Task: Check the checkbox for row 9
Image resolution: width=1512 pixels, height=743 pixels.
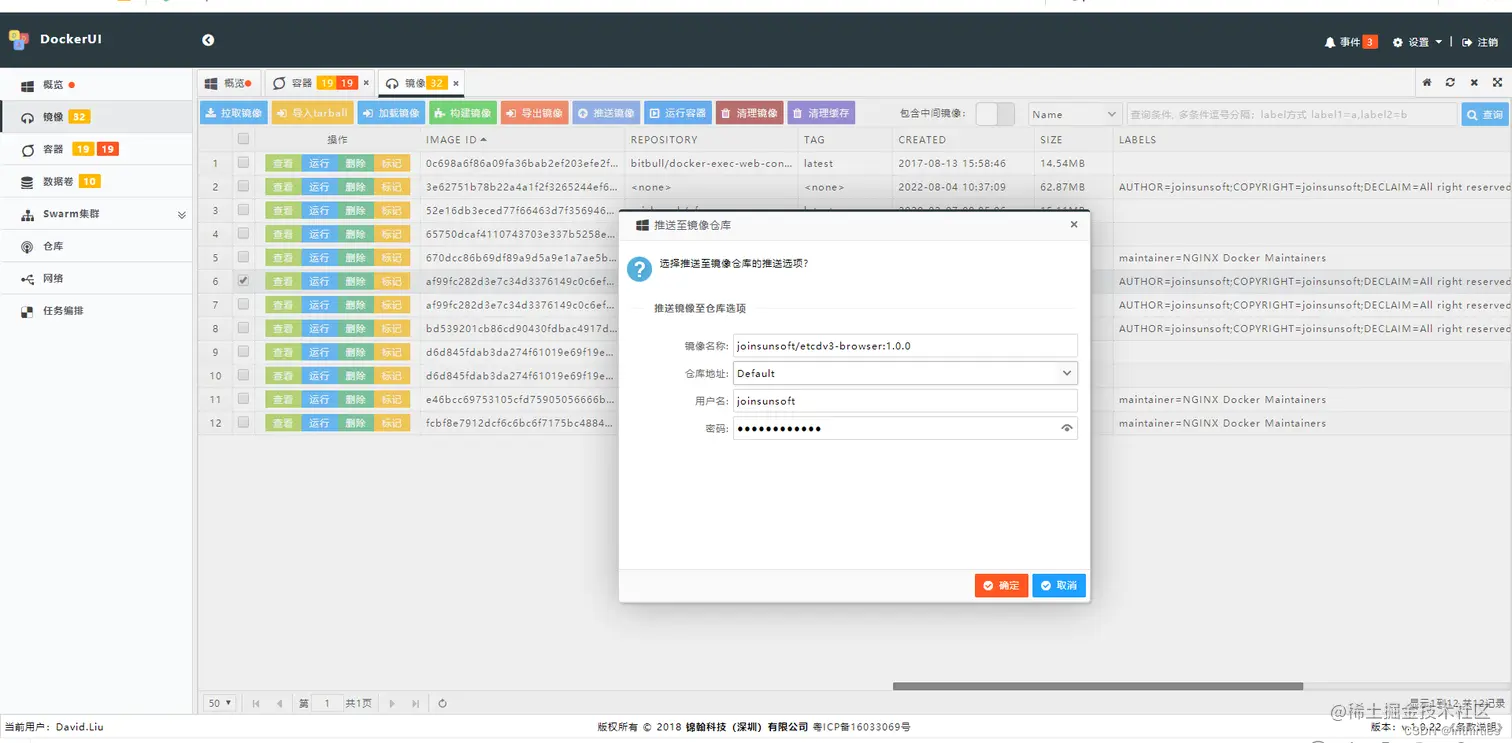Action: coord(243,352)
